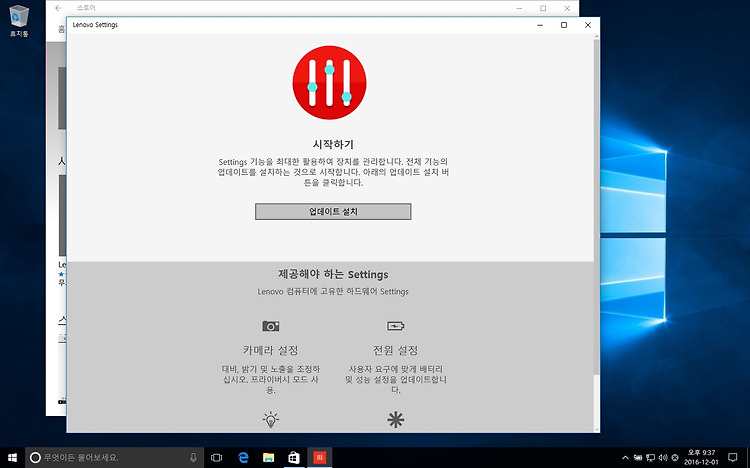Select the 전원 설정 heading
Image resolution: width=750 pixels, height=468 pixels.
396,350
